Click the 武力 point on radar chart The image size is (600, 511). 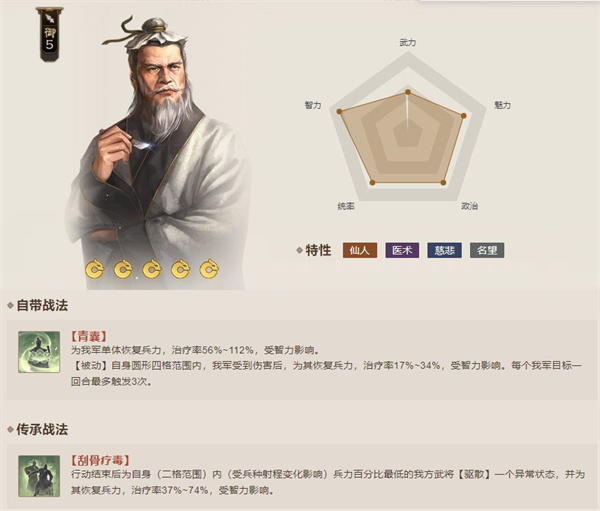(408, 92)
